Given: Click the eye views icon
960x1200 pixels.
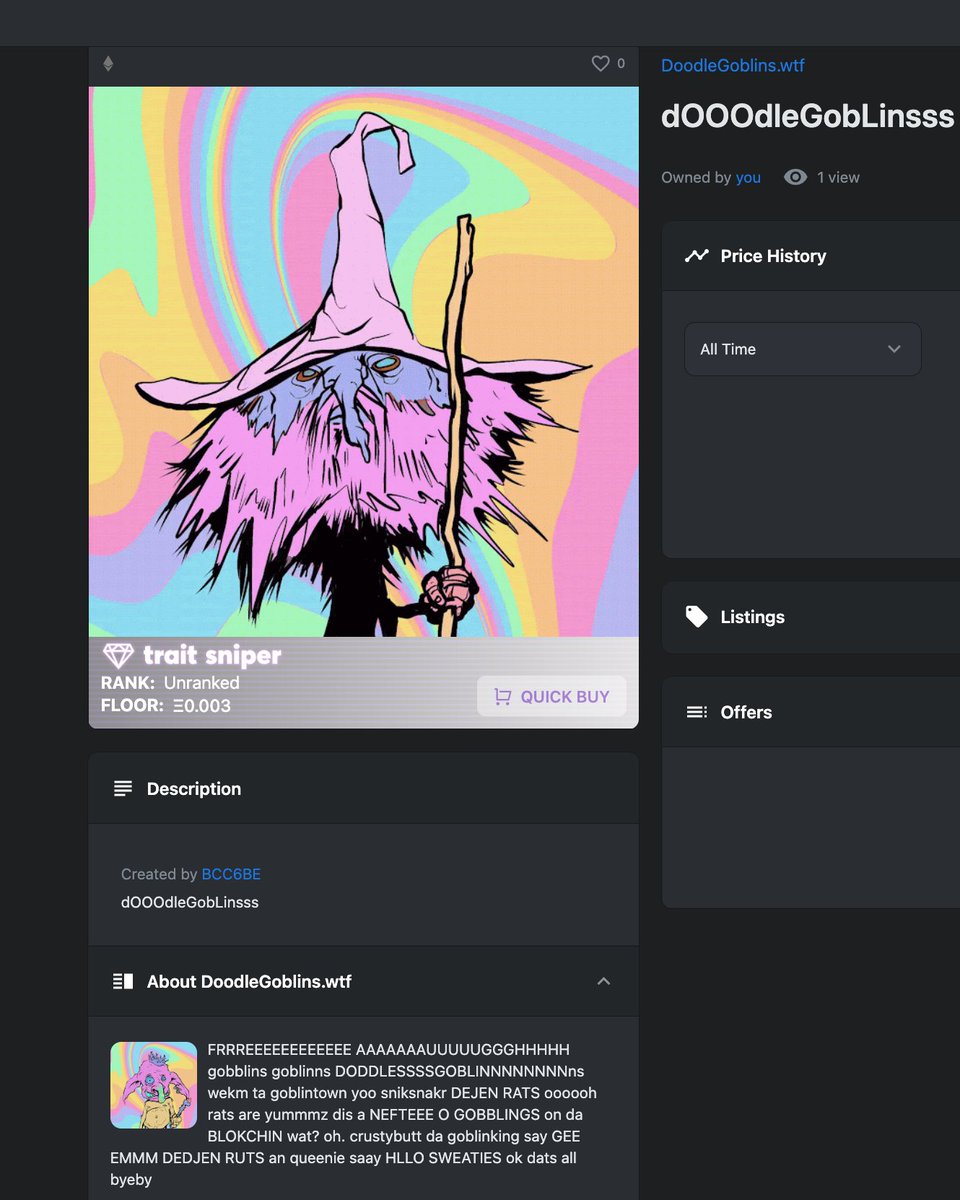Looking at the screenshot, I should click(796, 177).
